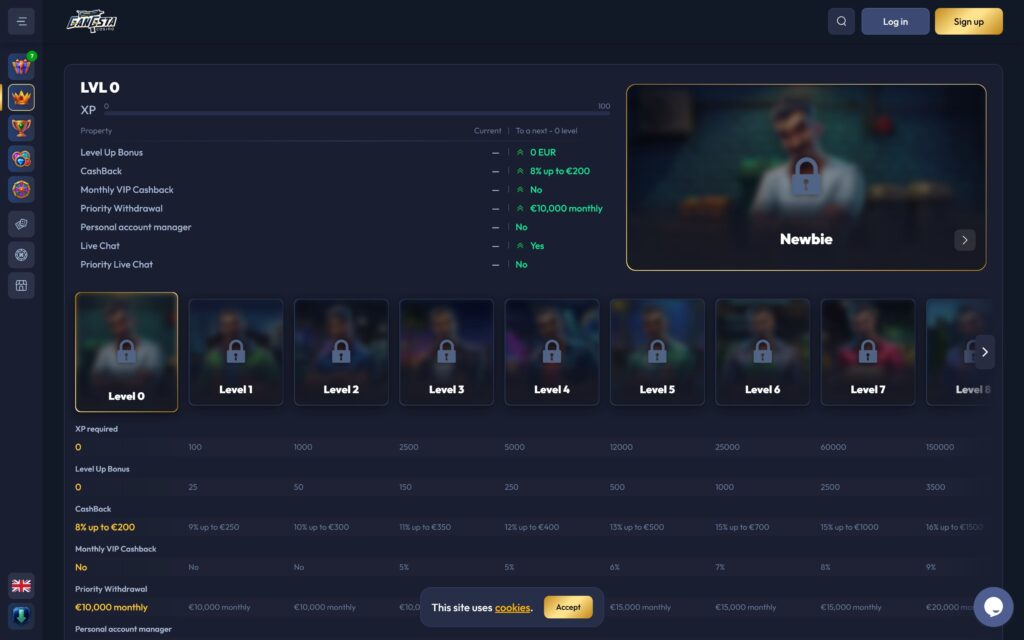The image size is (1024, 640).
Task: Open the UK flag language selector
Action: pos(21,586)
